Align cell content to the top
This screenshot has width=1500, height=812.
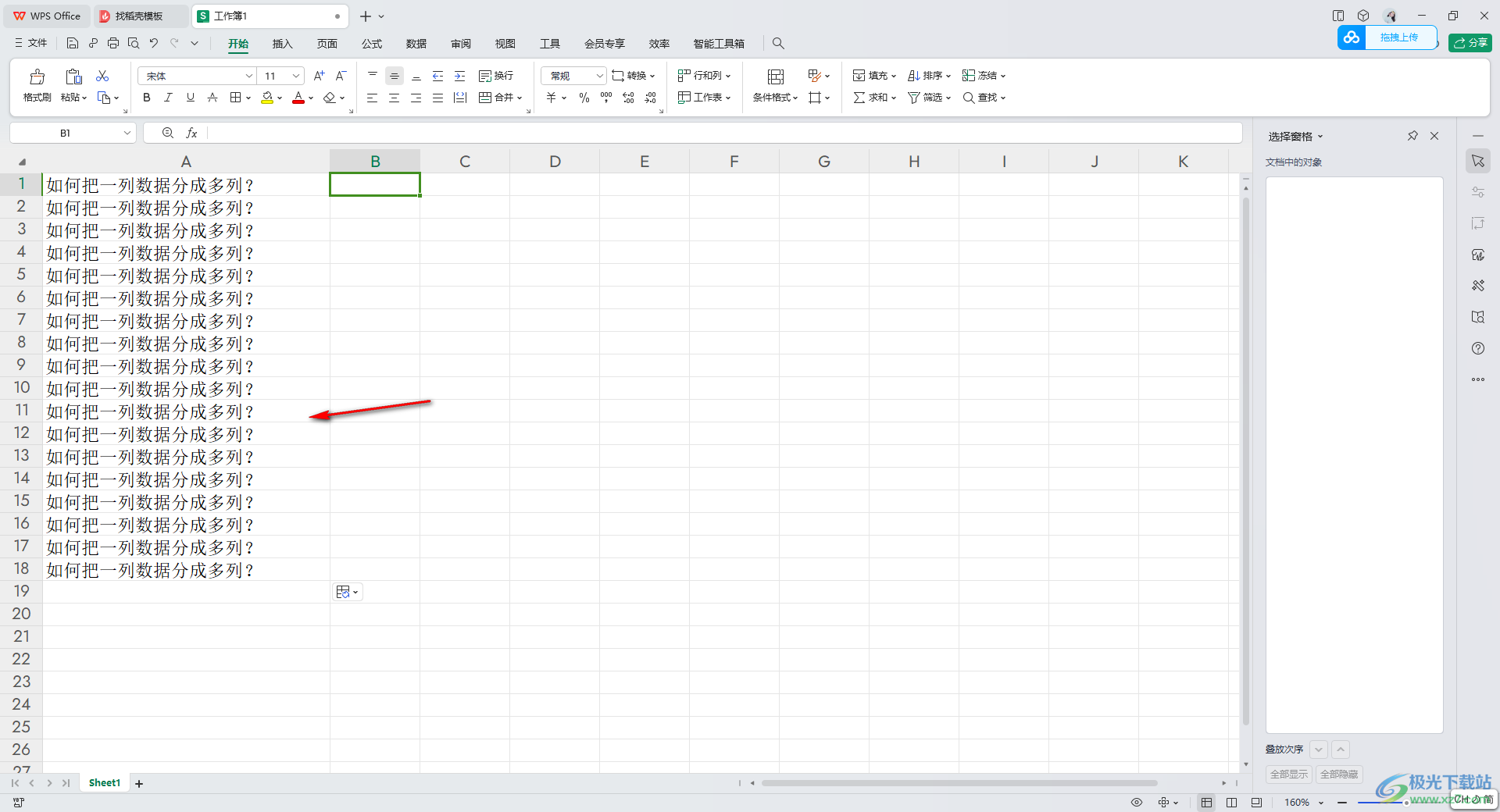tap(373, 76)
